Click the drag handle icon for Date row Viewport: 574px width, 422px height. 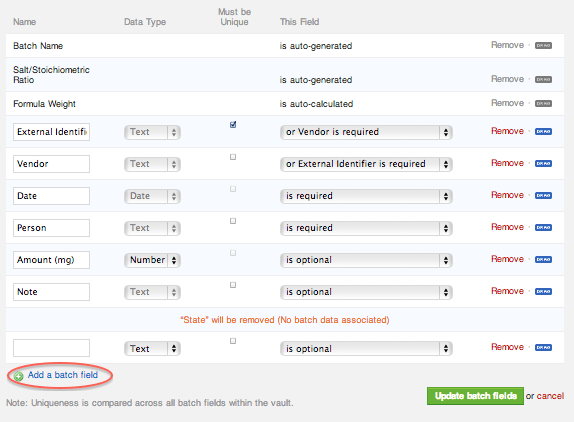pyautogui.click(x=543, y=195)
